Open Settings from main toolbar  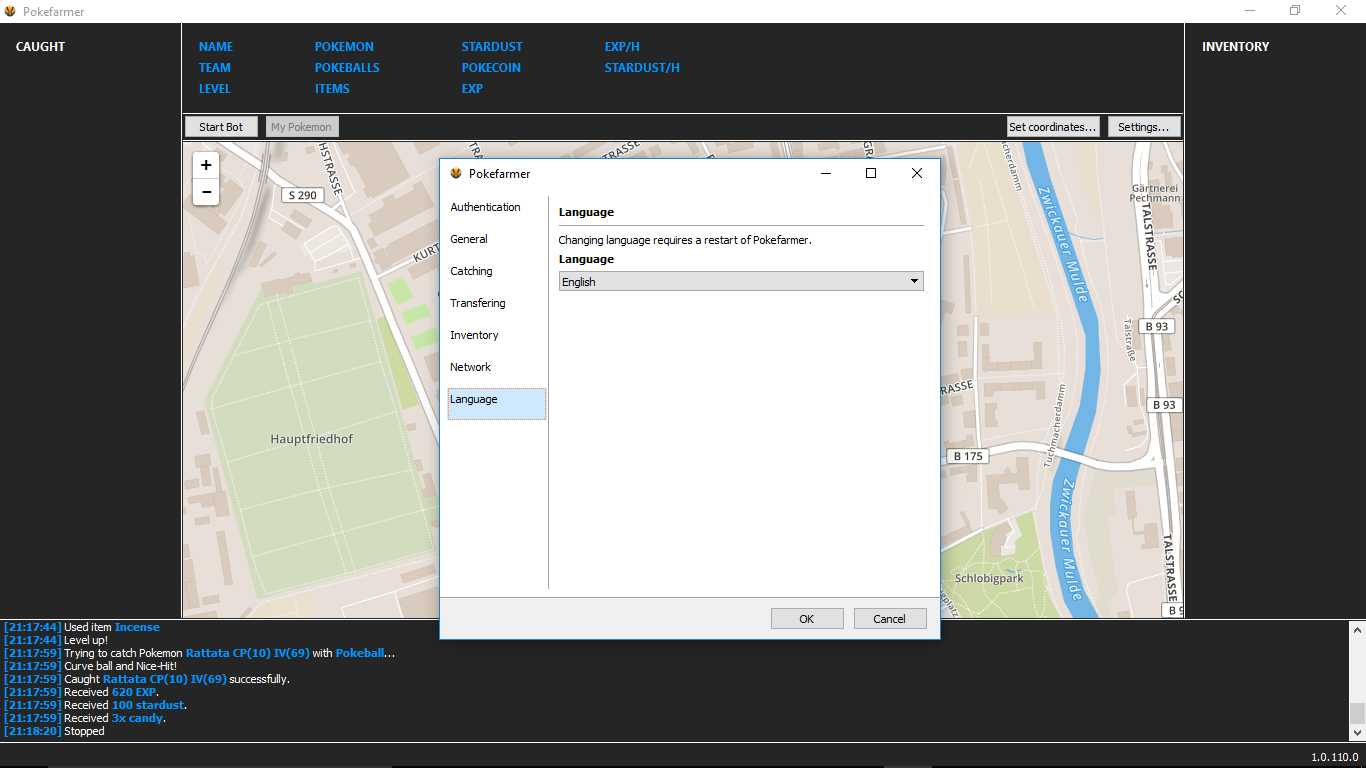tap(1144, 127)
